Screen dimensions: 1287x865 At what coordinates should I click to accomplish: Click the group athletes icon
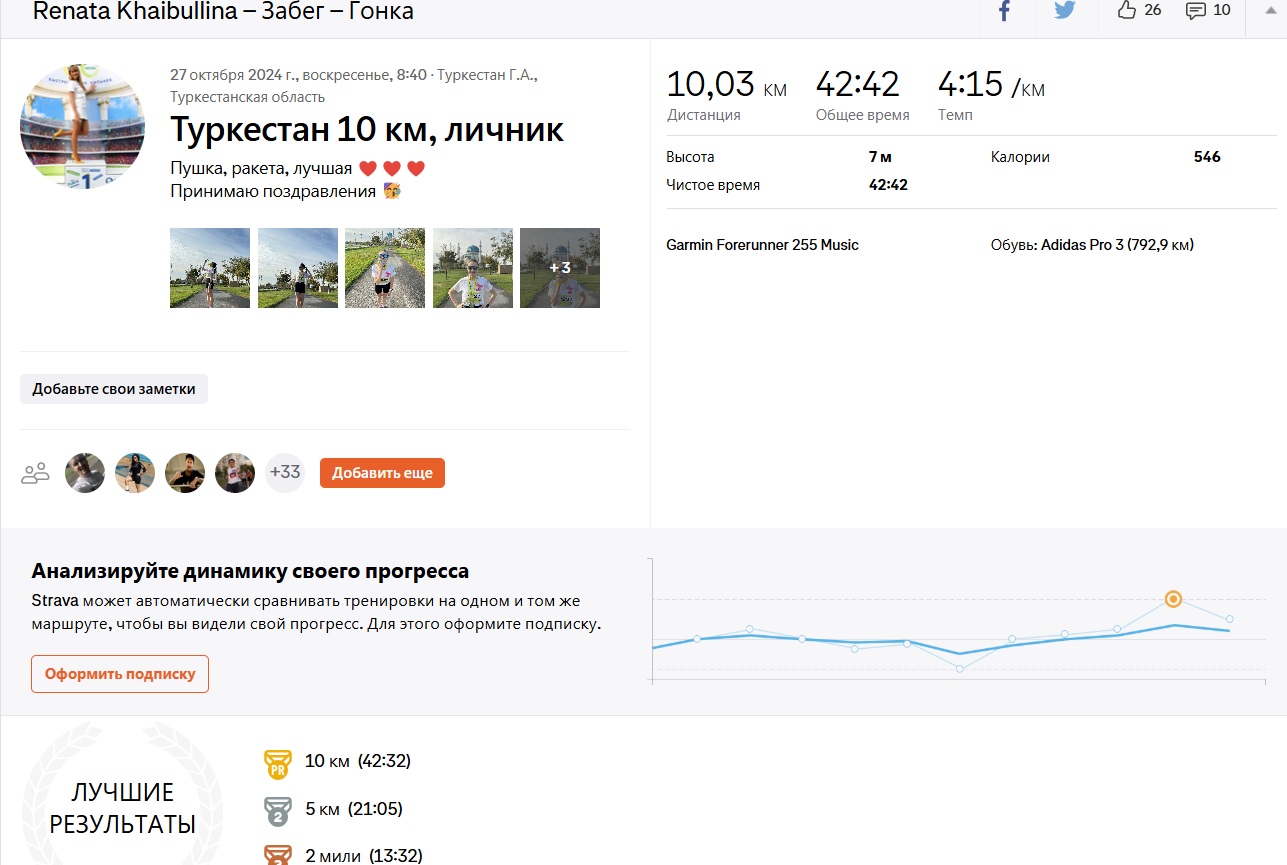point(35,473)
